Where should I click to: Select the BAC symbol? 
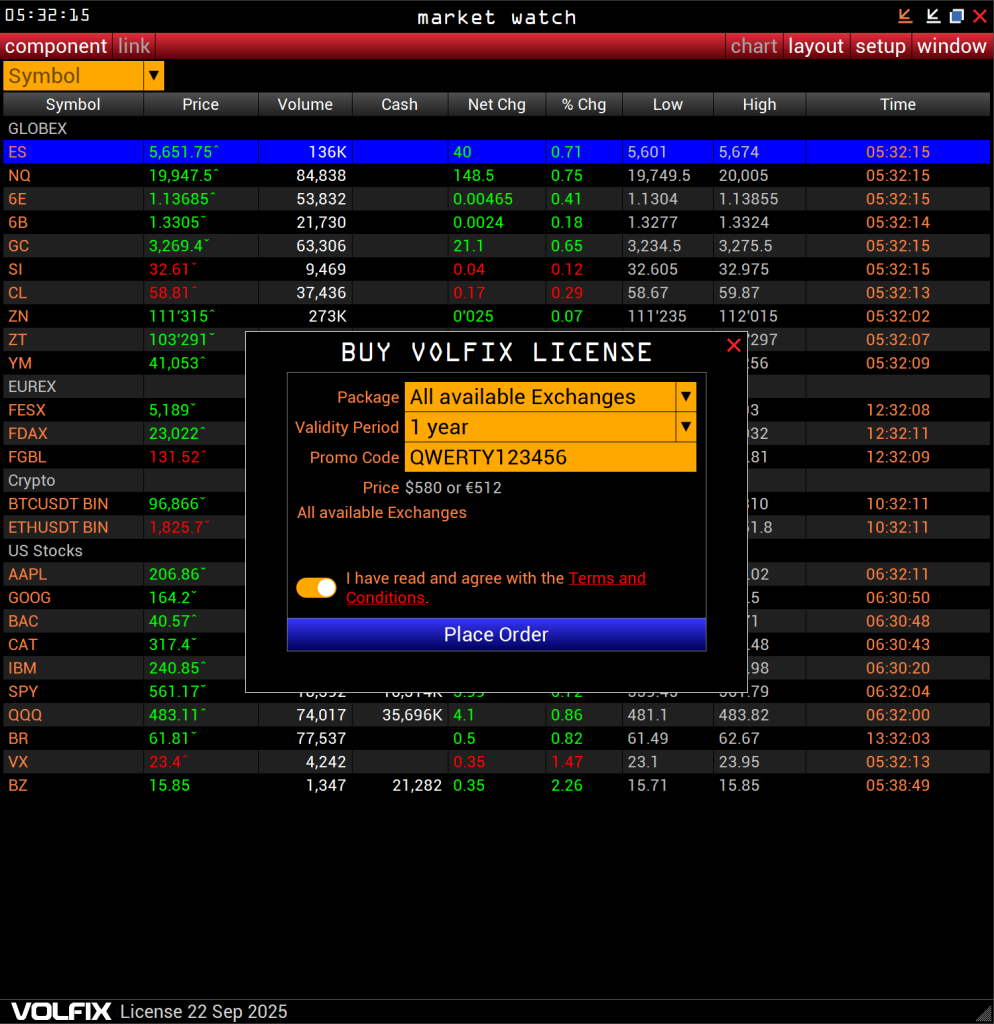23,622
